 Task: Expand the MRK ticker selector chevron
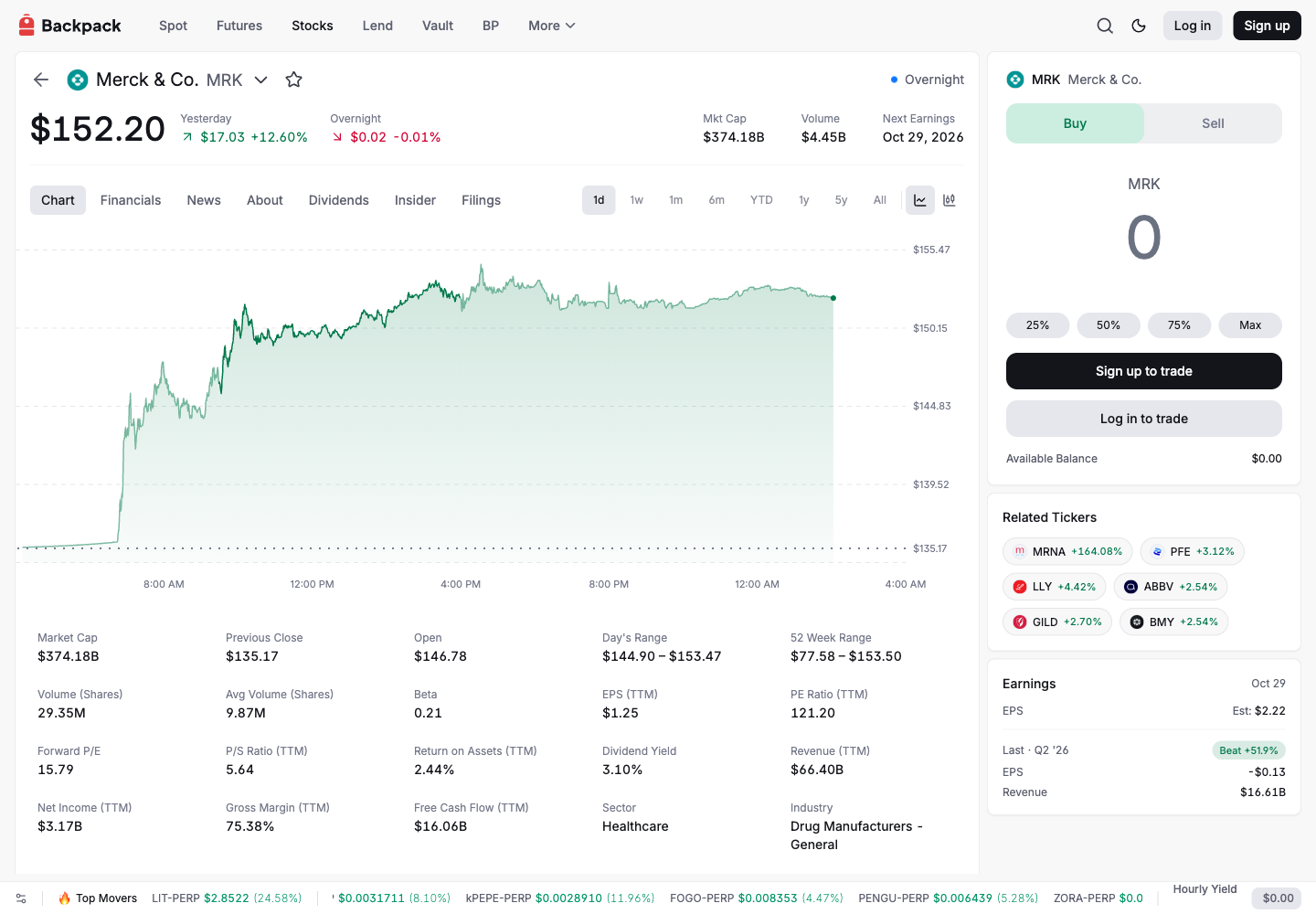(260, 80)
